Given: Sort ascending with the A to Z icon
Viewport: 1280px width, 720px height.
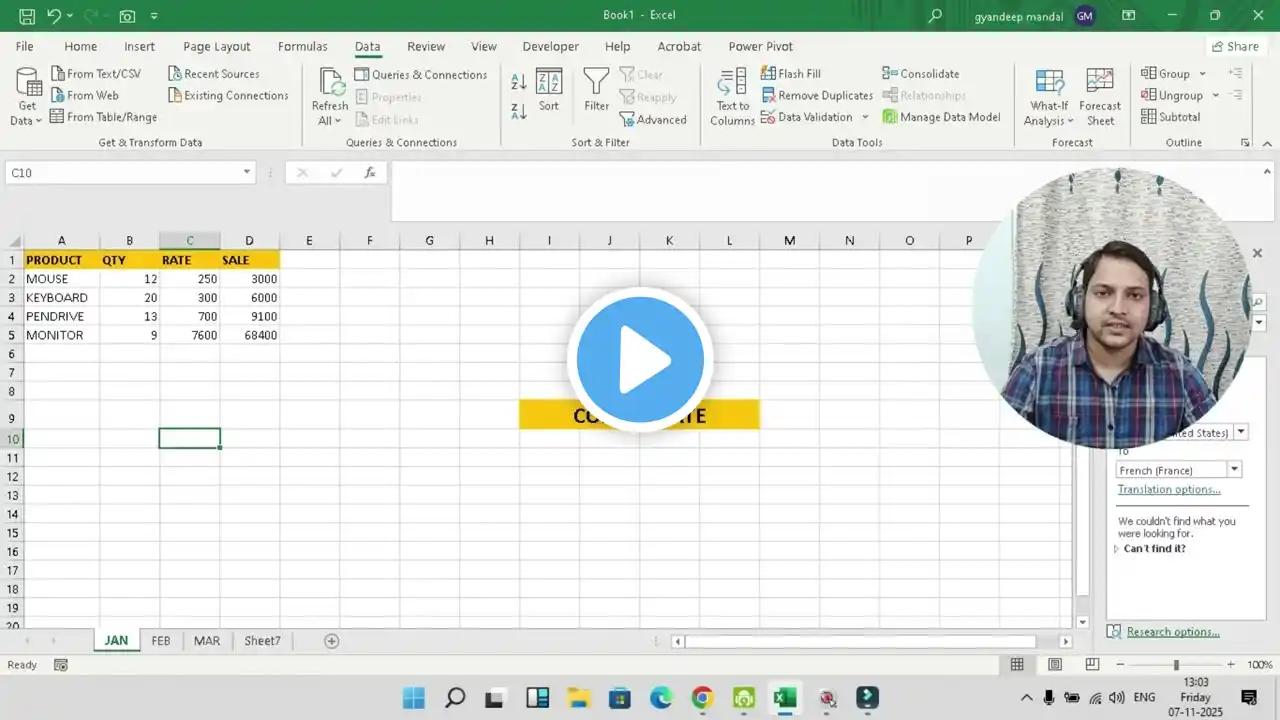Looking at the screenshot, I should [519, 82].
